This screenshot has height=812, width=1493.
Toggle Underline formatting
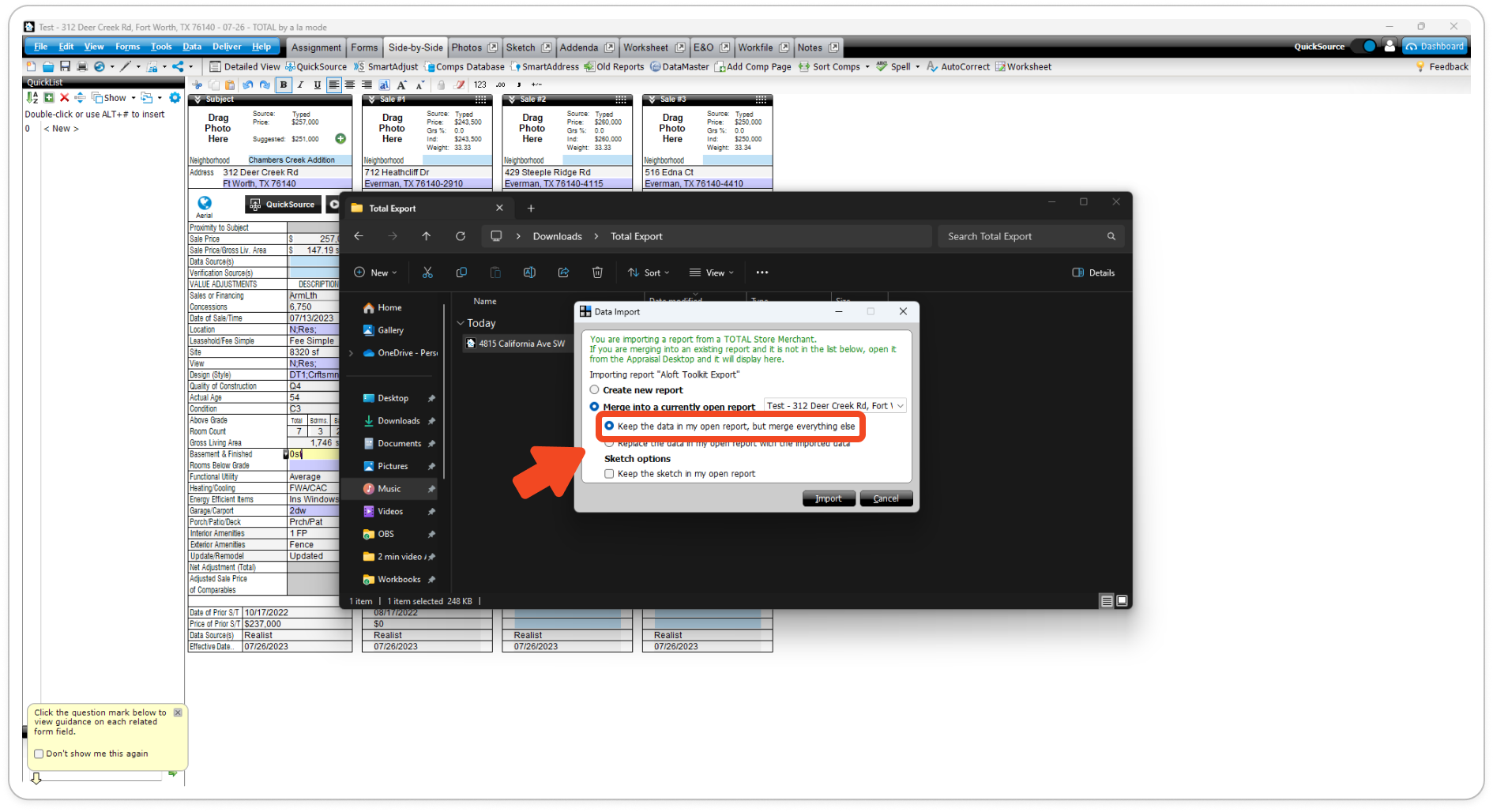(317, 85)
